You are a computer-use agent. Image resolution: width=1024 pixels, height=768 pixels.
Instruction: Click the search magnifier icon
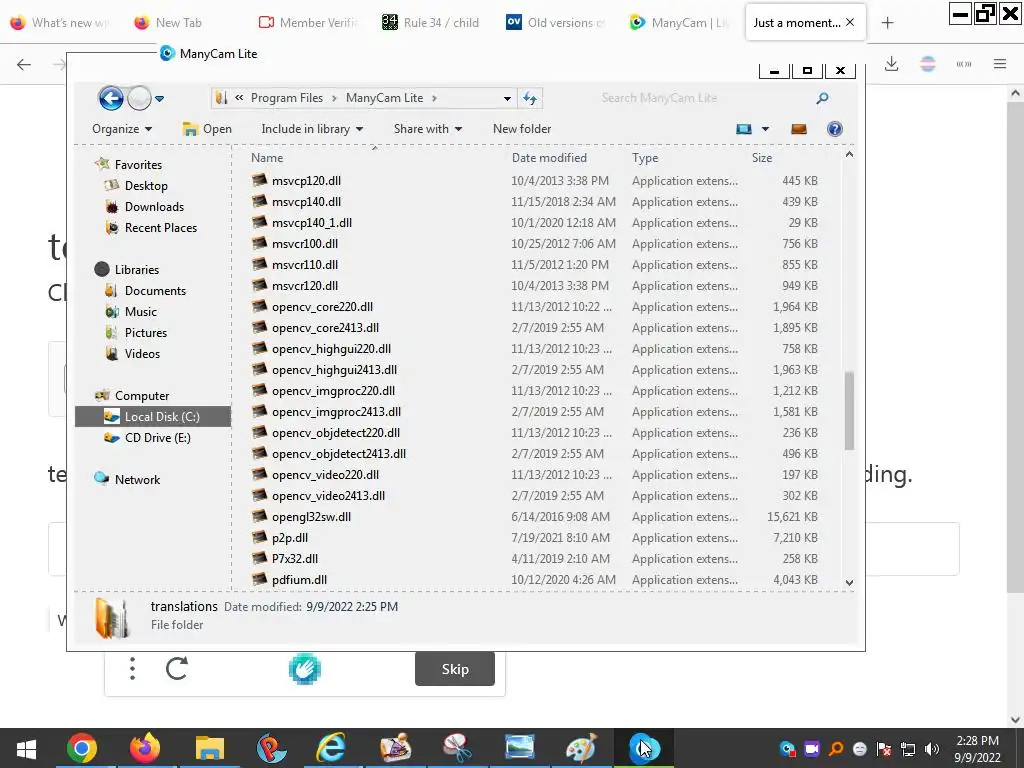pos(822,98)
